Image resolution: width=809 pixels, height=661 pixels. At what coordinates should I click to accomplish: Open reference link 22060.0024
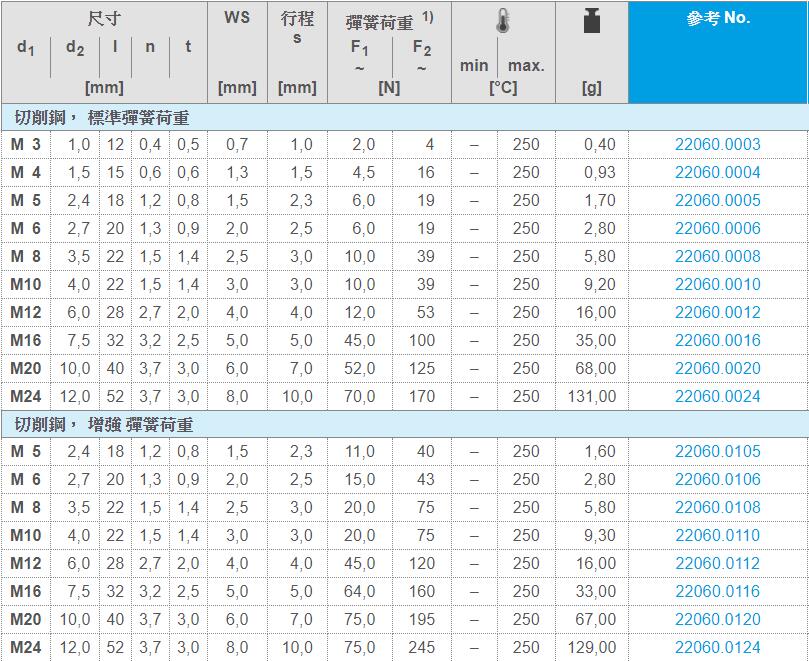pos(717,396)
